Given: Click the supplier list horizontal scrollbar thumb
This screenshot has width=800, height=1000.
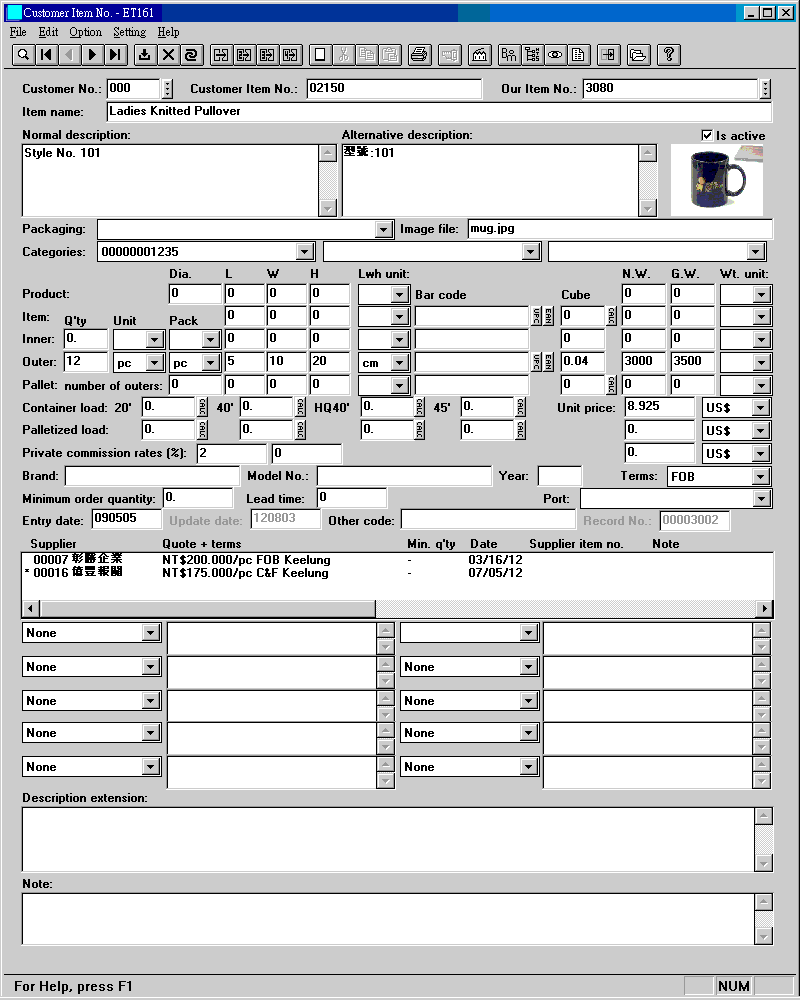Looking at the screenshot, I should pos(208,608).
